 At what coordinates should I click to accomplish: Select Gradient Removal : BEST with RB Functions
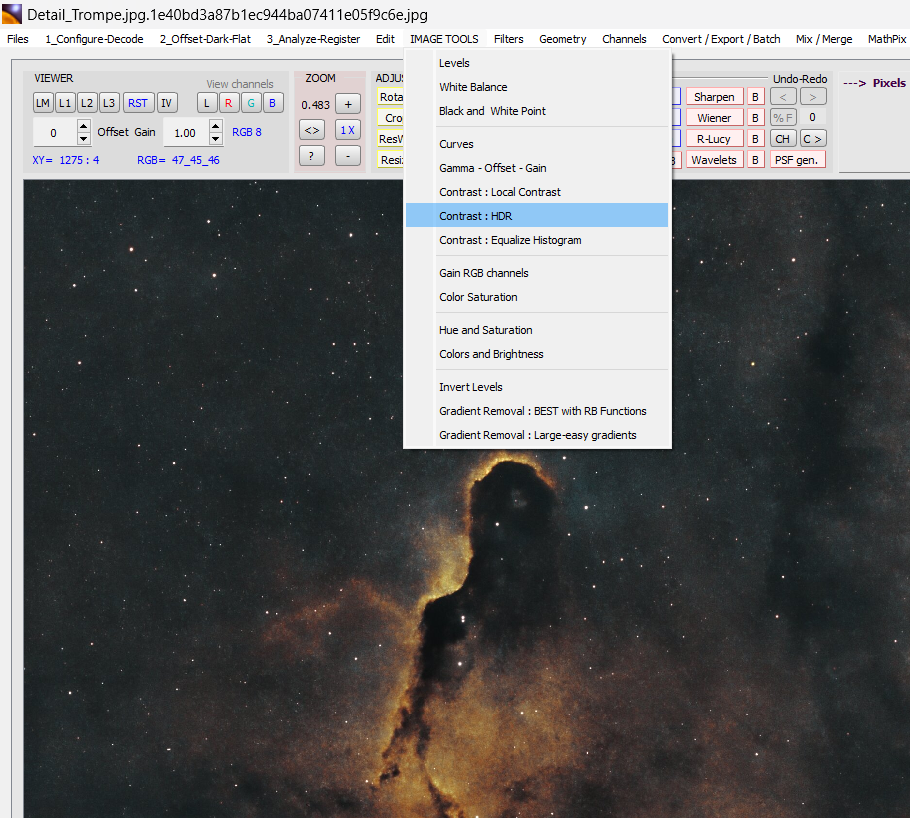[537, 411]
